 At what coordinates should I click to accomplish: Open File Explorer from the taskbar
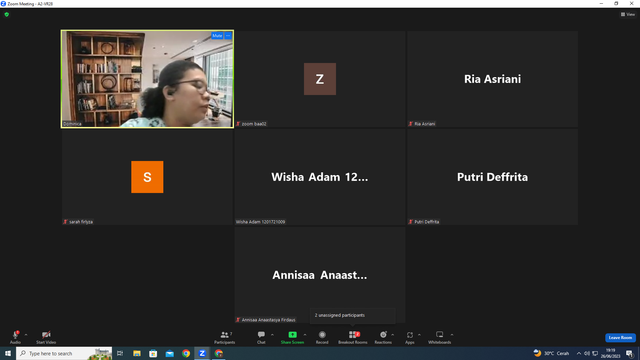(137, 353)
